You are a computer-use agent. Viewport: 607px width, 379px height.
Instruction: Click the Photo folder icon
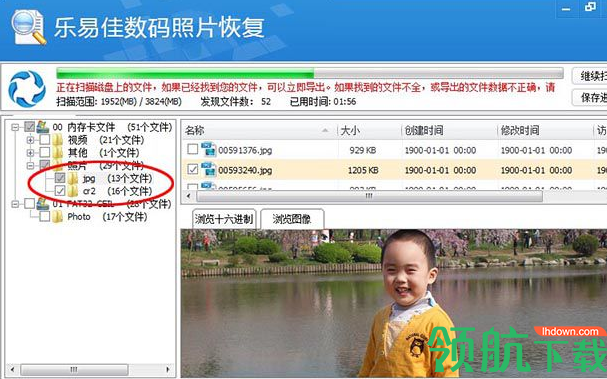click(58, 216)
